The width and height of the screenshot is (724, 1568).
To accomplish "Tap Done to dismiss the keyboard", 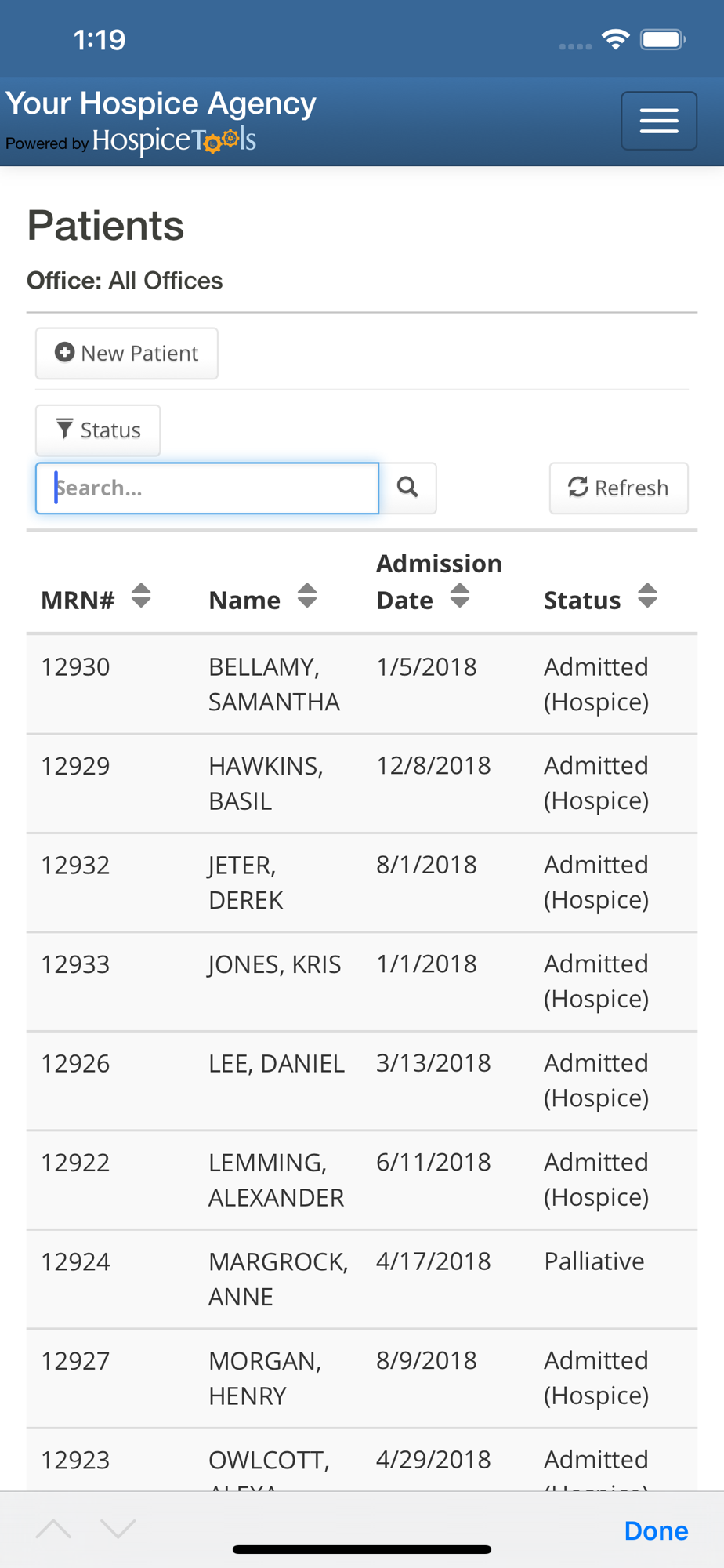I will coord(656,1530).
